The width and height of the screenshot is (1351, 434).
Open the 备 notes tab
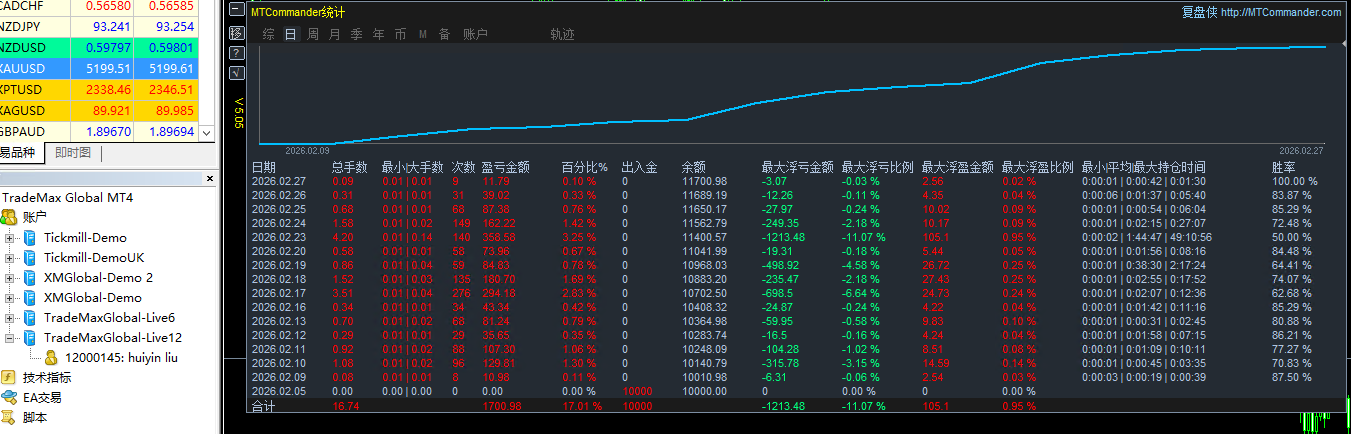[x=444, y=34]
